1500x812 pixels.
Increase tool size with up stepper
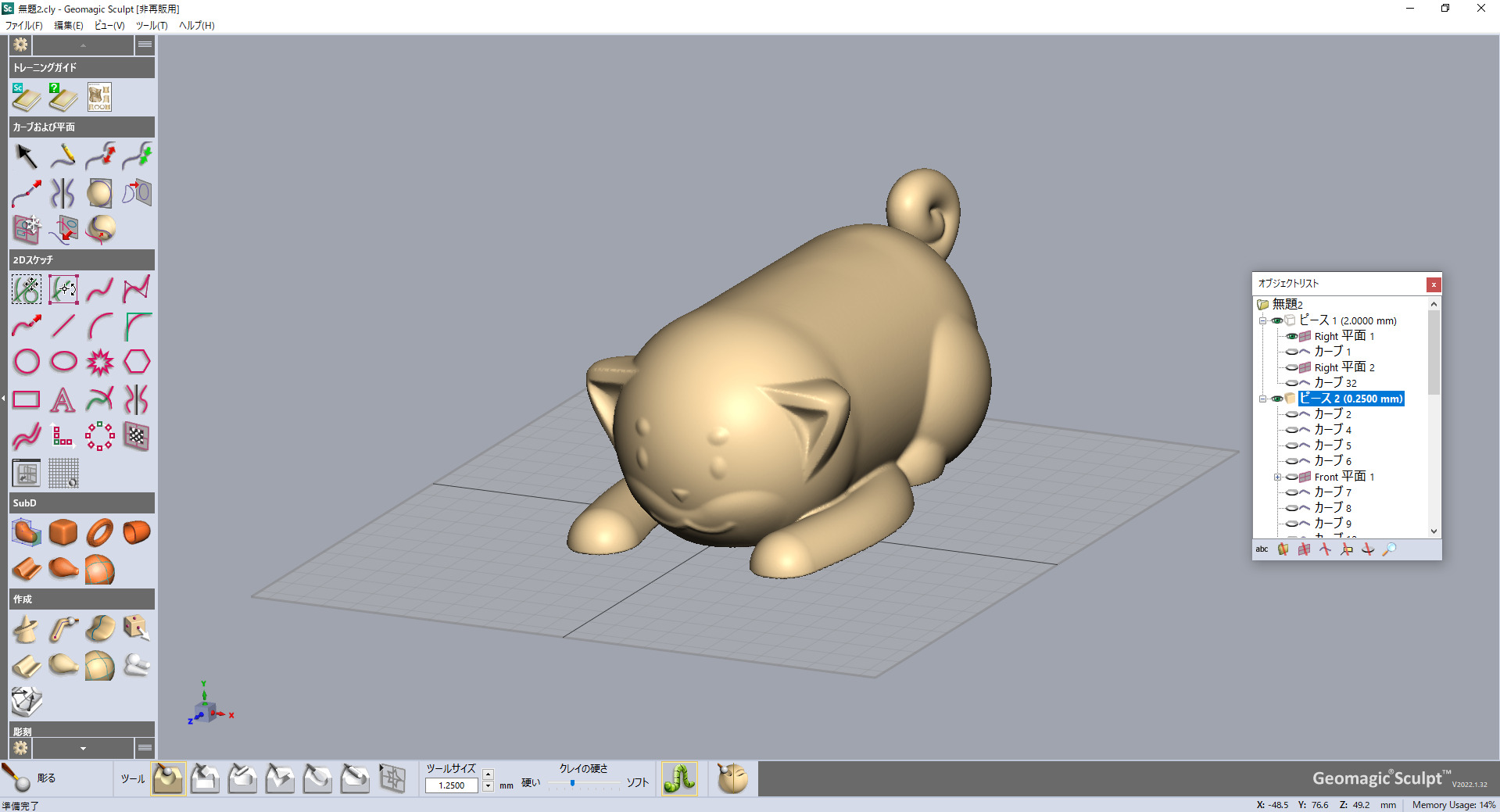(489, 774)
